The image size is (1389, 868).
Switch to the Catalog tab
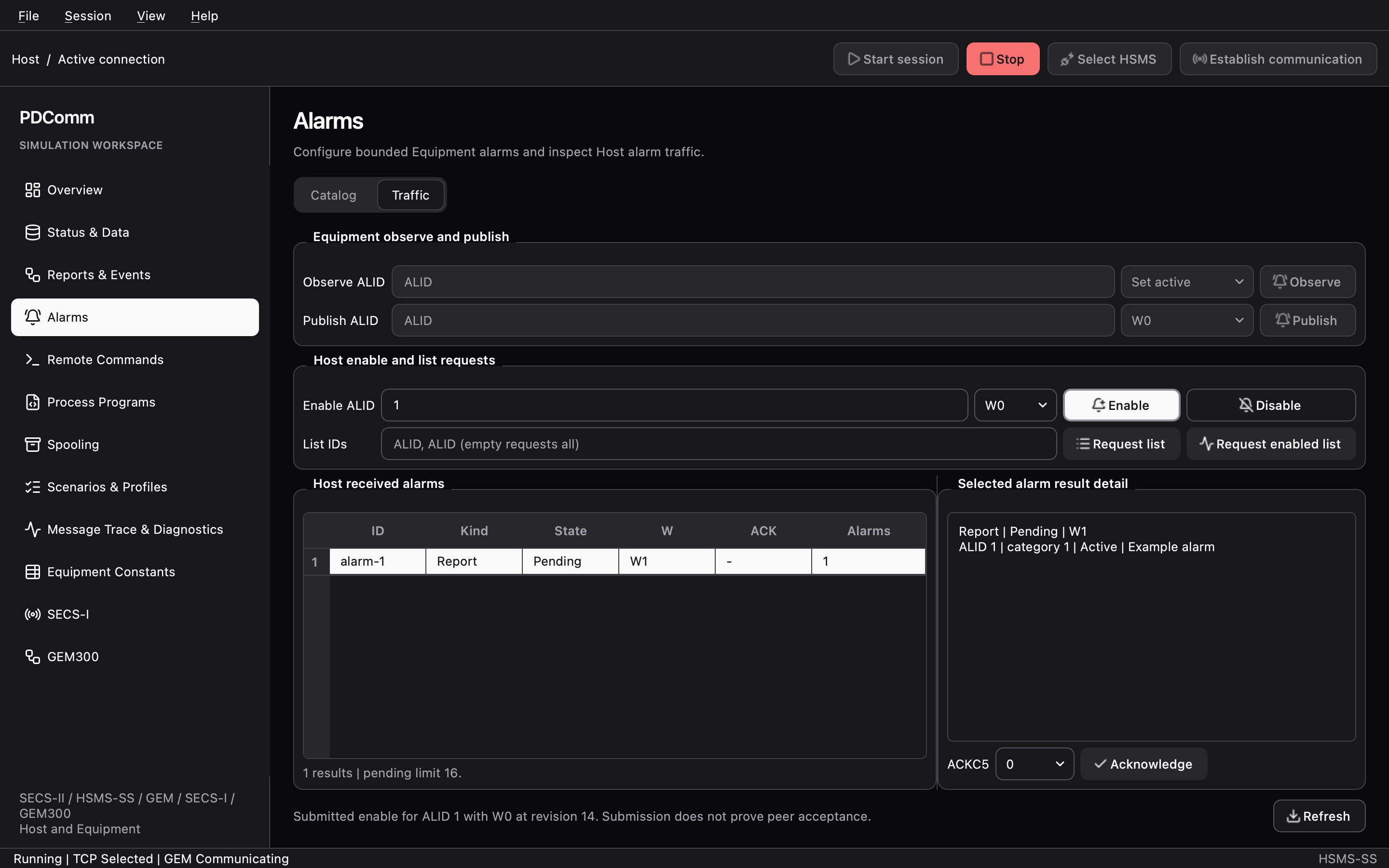click(333, 195)
